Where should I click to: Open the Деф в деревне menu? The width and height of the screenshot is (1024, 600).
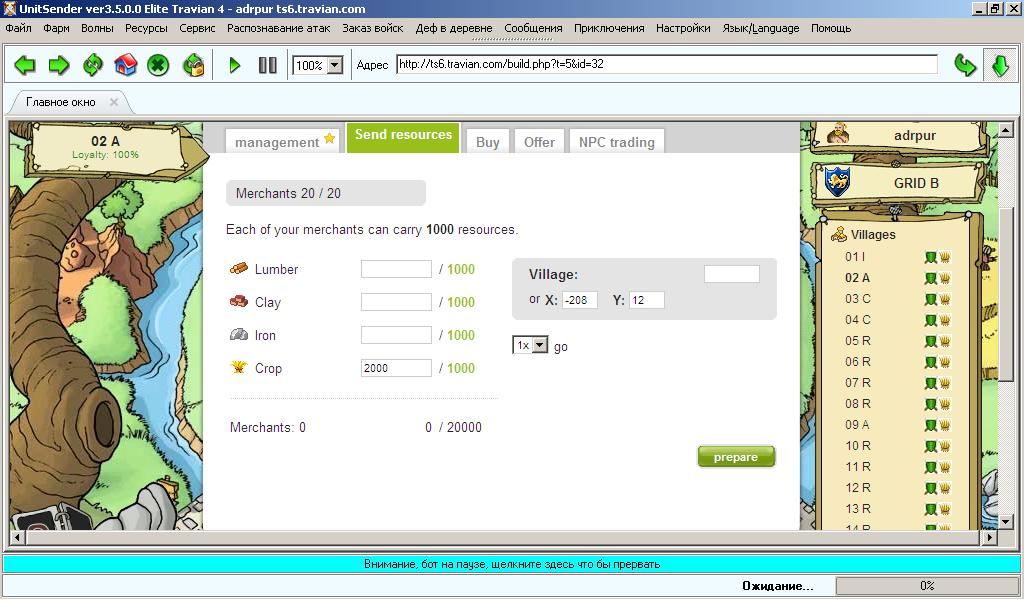tap(454, 28)
